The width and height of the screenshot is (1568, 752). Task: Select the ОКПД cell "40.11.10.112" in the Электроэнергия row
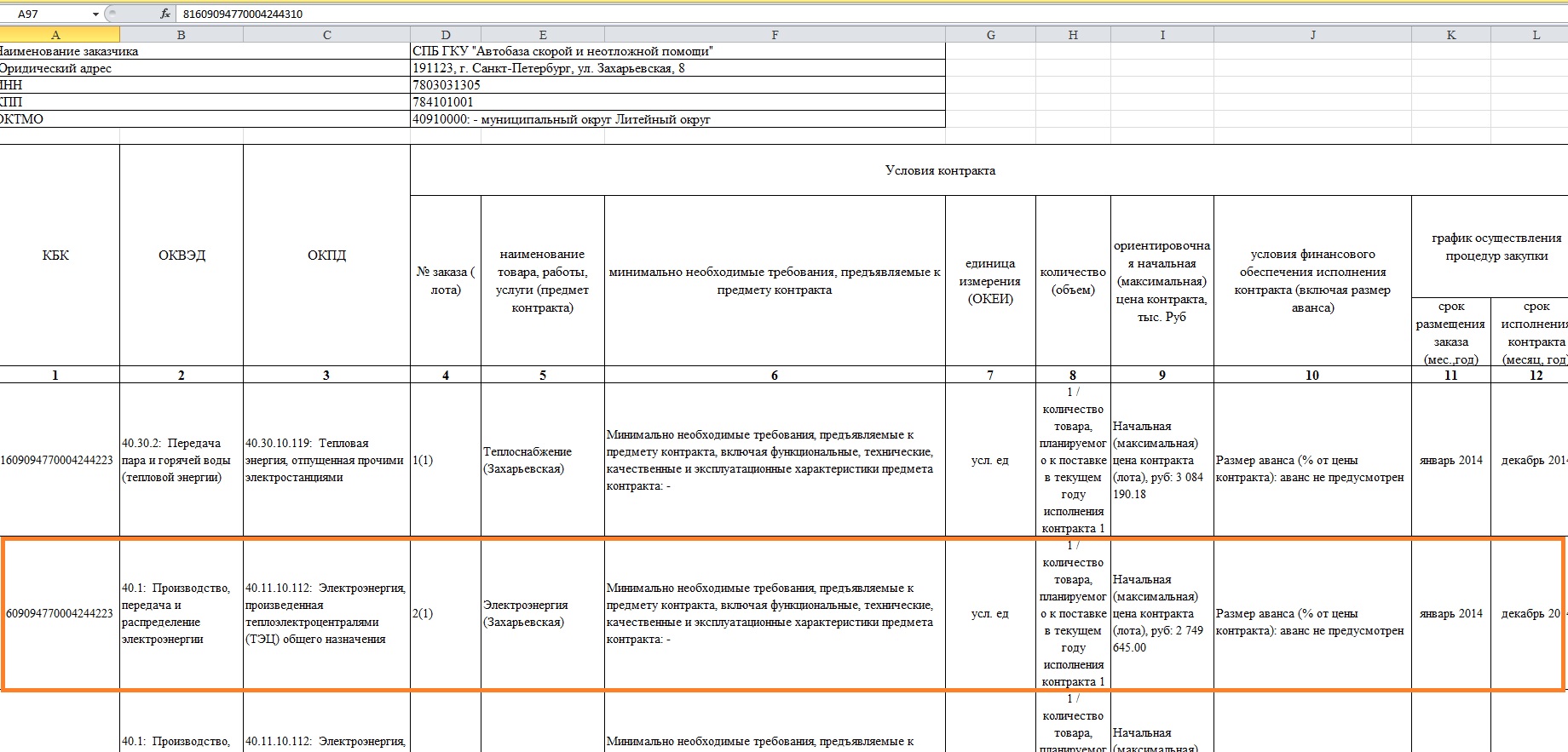(x=327, y=613)
